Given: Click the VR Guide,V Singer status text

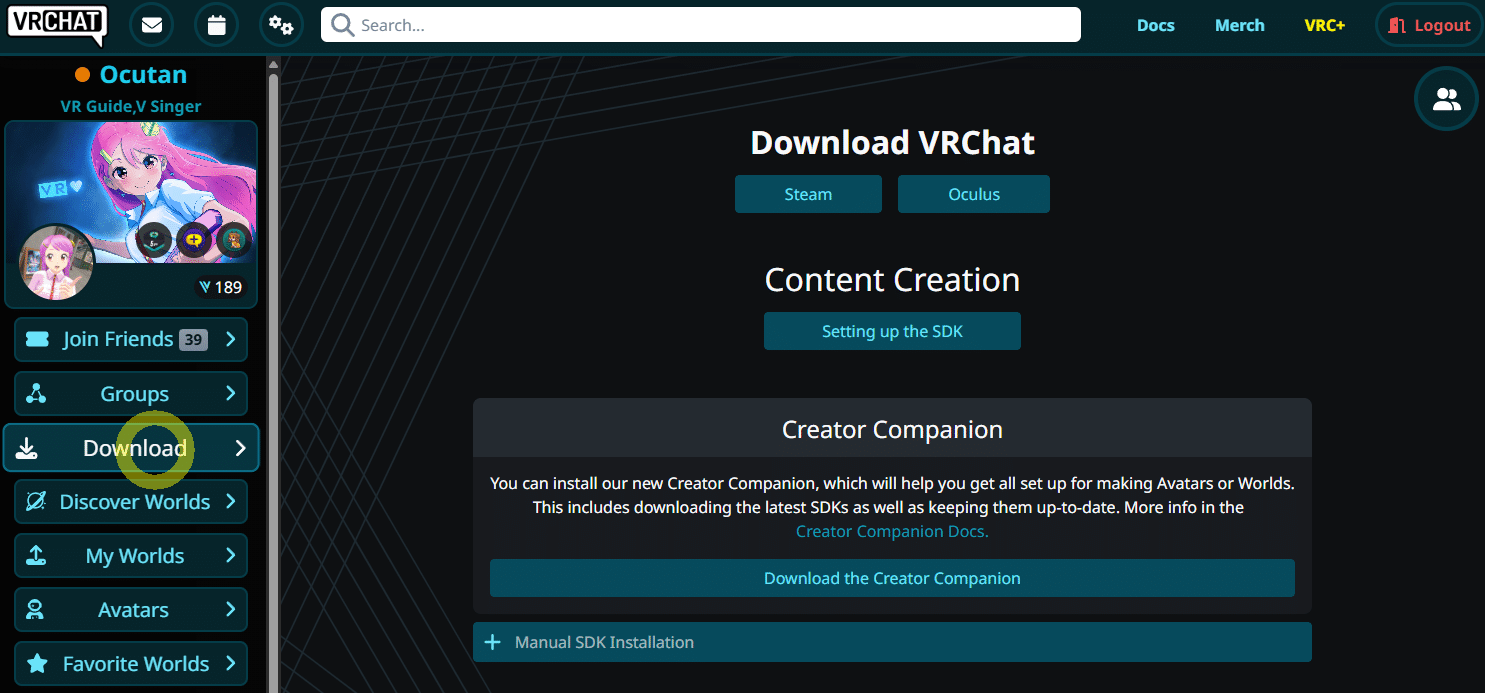Looking at the screenshot, I should pyautogui.click(x=131, y=106).
